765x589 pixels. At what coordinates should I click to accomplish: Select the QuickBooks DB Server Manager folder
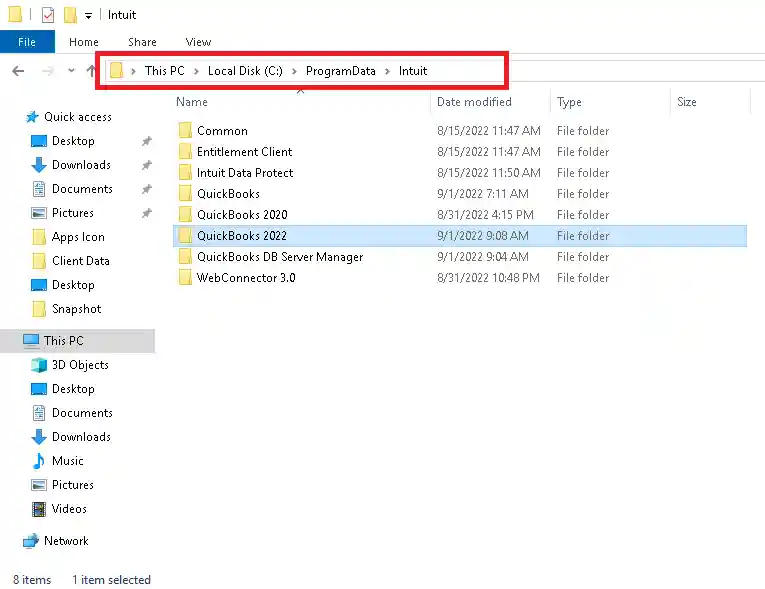460,257
